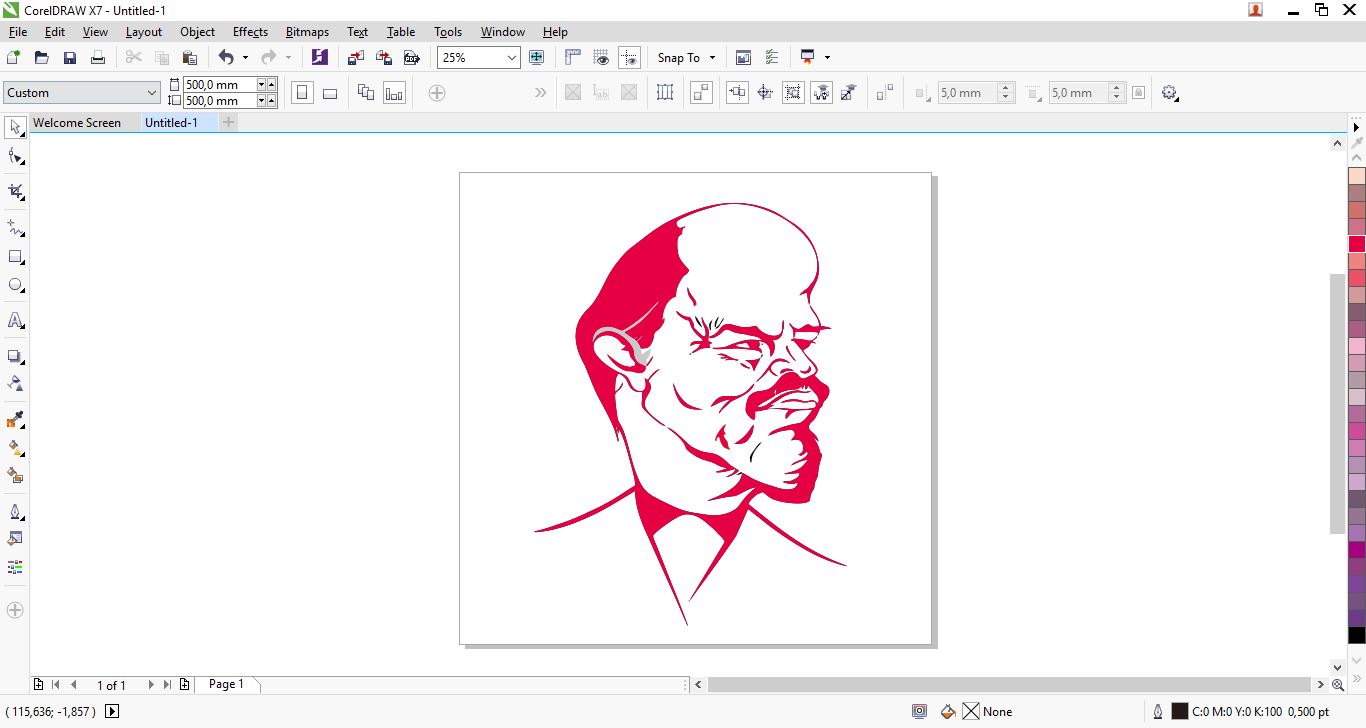Viewport: 1366px width, 728px height.
Task: Open the Effects menu
Action: [250, 32]
